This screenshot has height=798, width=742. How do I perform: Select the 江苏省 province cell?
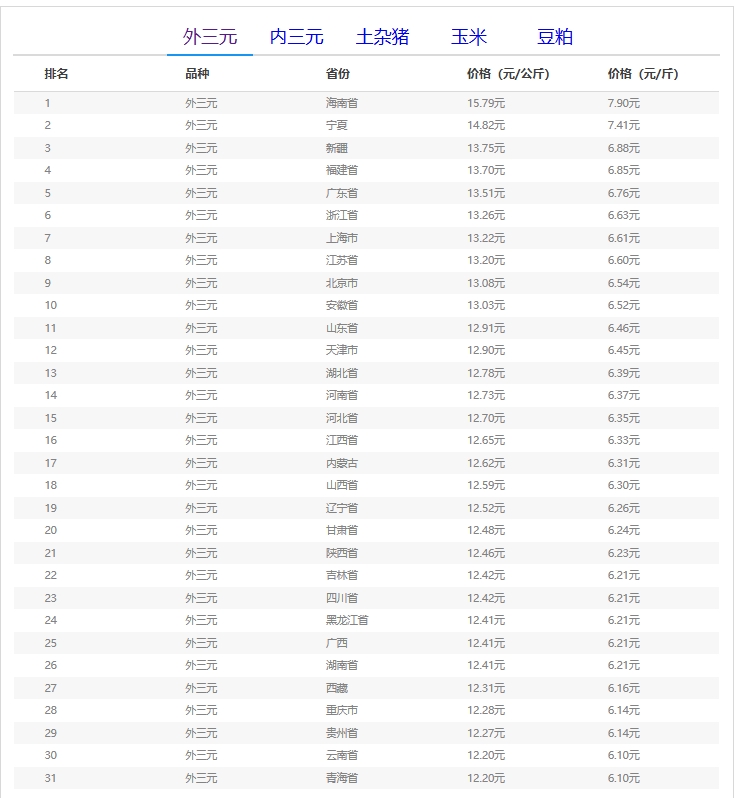point(342,260)
